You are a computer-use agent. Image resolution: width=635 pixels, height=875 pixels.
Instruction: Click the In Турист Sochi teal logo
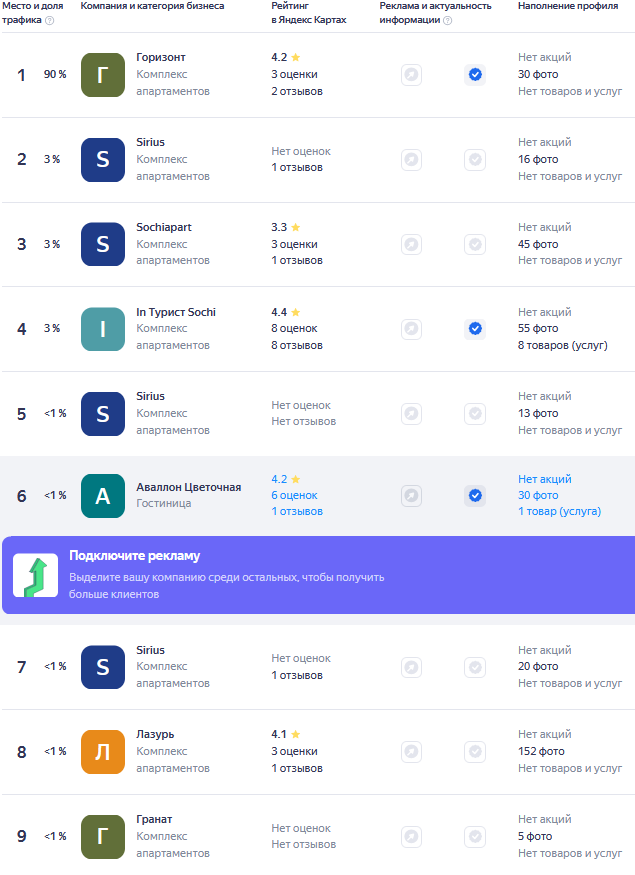coord(103,329)
